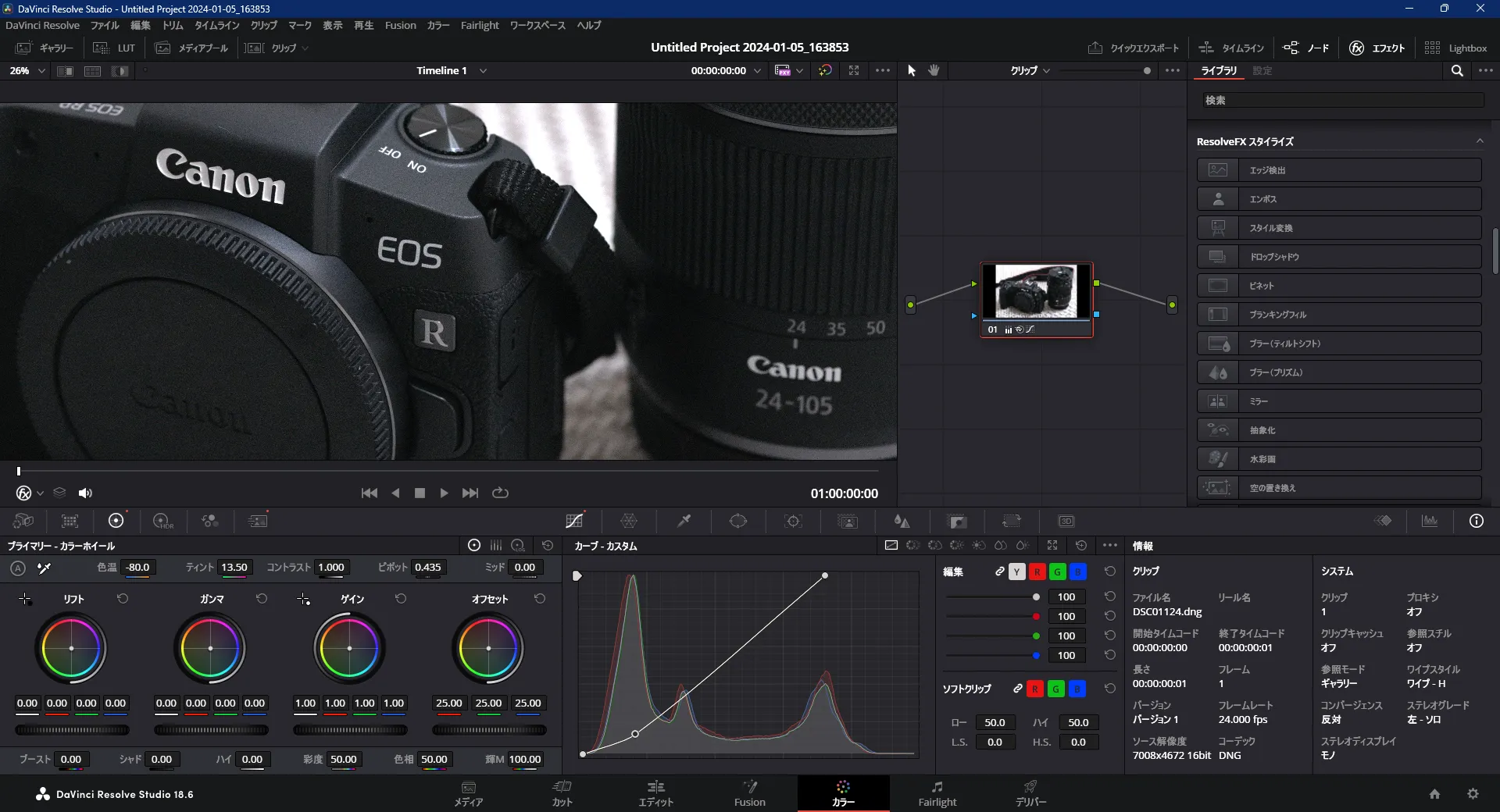Click the Gain color wheel

(x=349, y=648)
